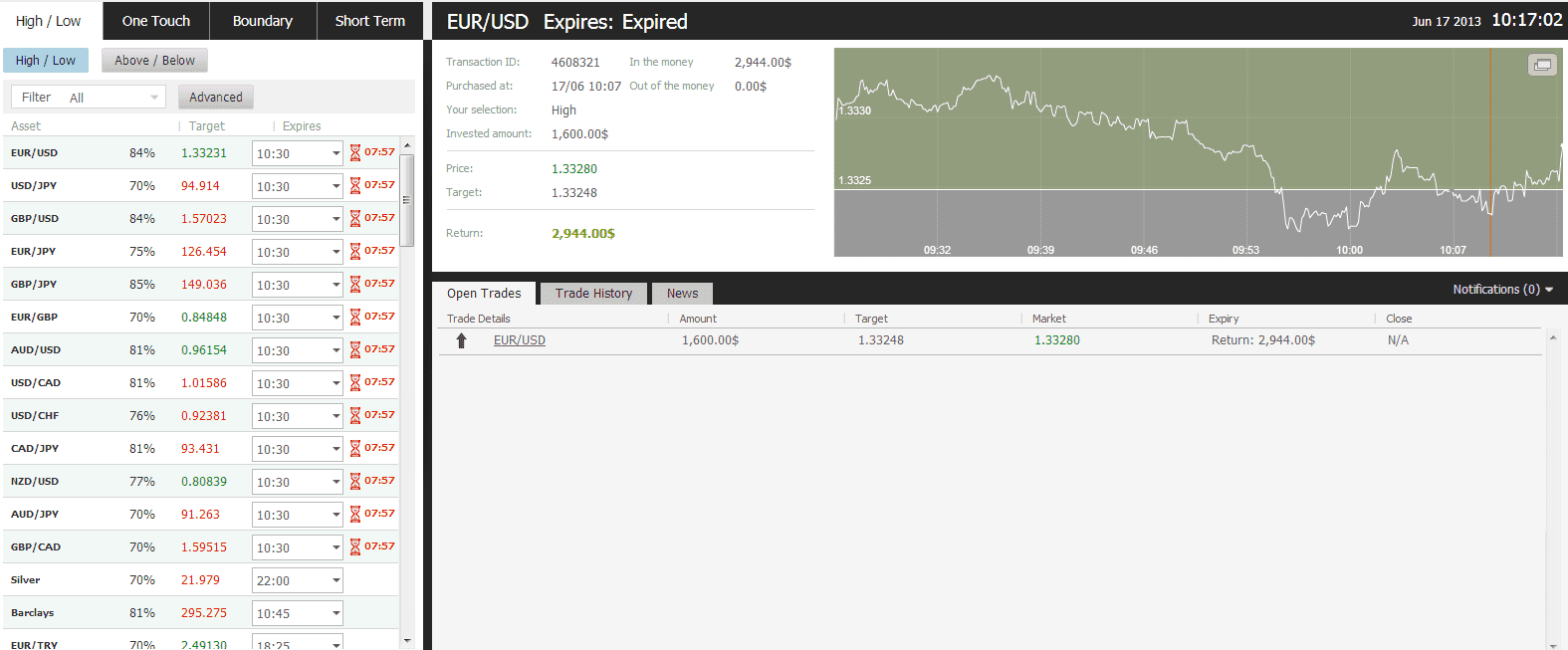Screen dimensions: 1568x650
Task: Open the Filter All dropdown
Action: coord(88,98)
